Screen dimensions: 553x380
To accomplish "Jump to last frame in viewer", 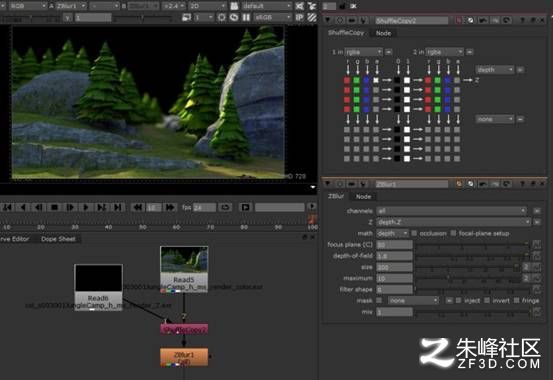I will pos(118,207).
